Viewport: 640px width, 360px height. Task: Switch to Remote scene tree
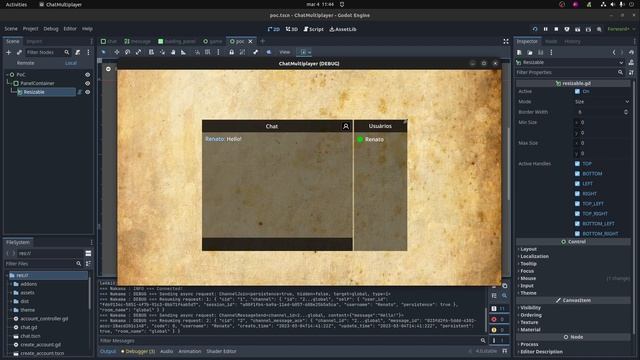(25, 63)
